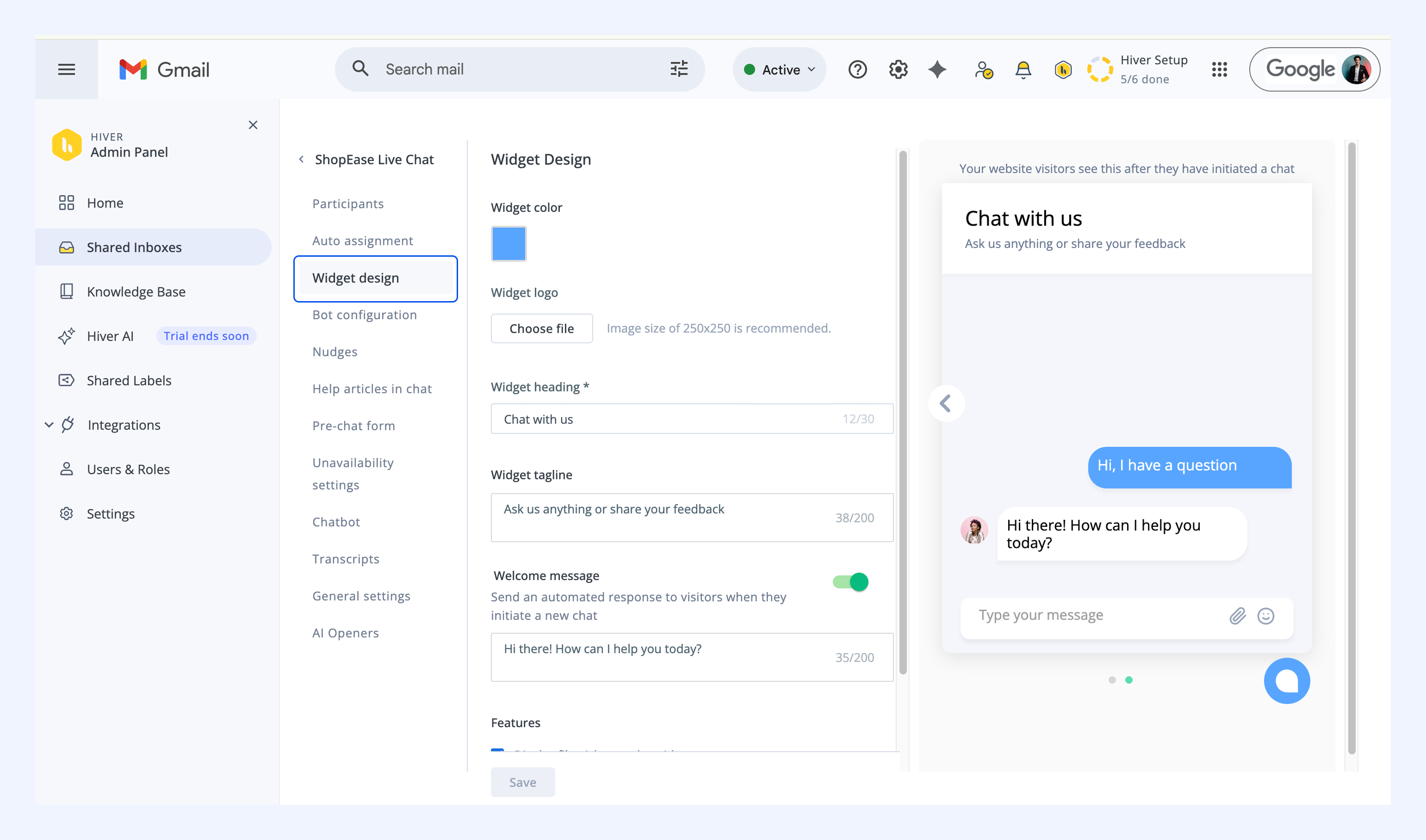This screenshot has height=840, width=1426.
Task: Click the search magnifier icon
Action: 360,68
